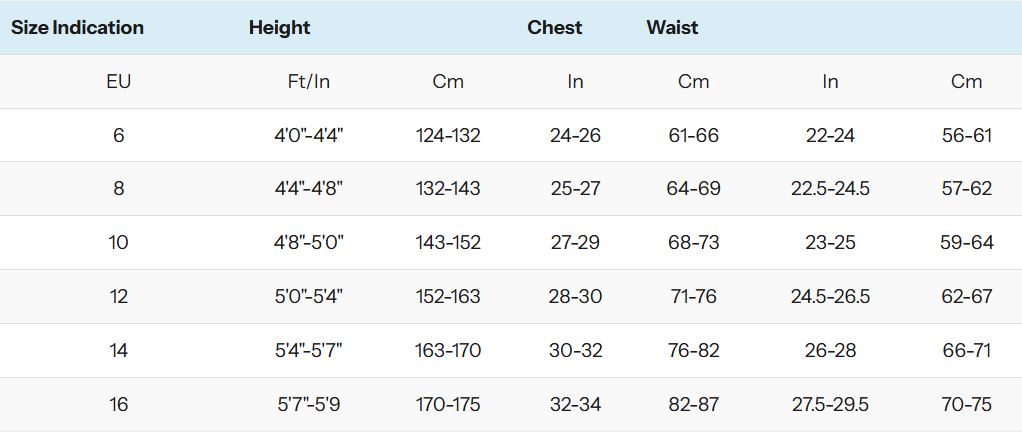
Task: Click the 70-75 cm waist cell
Action: coord(967,405)
